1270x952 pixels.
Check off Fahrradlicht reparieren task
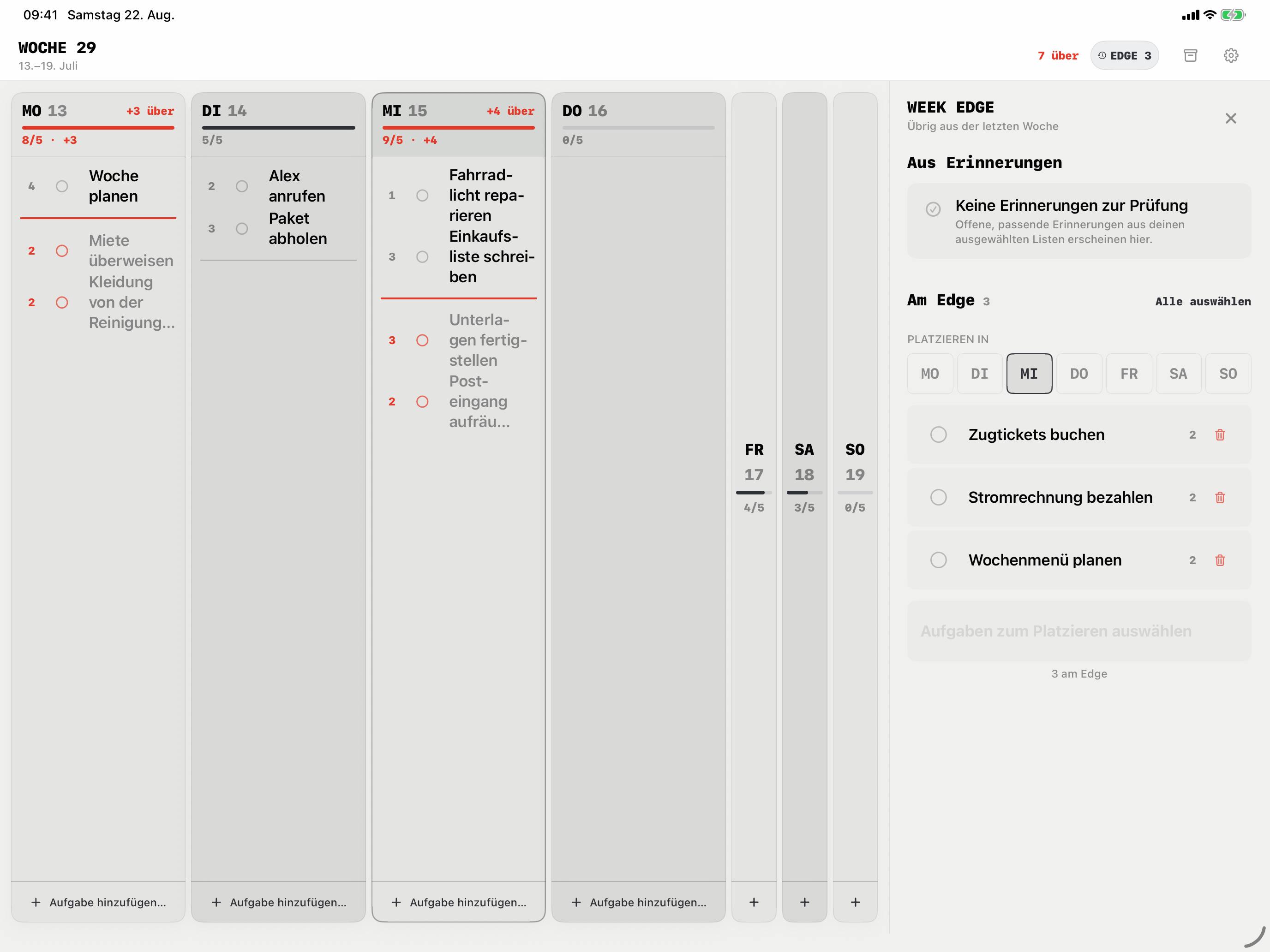422,195
